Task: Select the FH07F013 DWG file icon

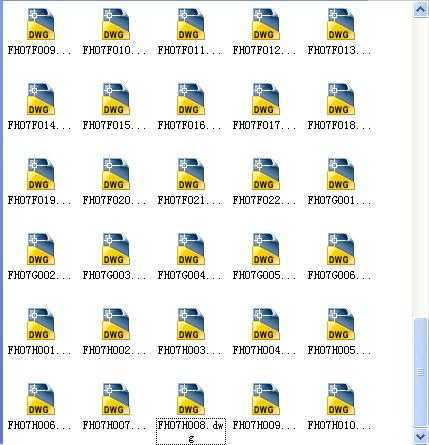Action: point(341,25)
